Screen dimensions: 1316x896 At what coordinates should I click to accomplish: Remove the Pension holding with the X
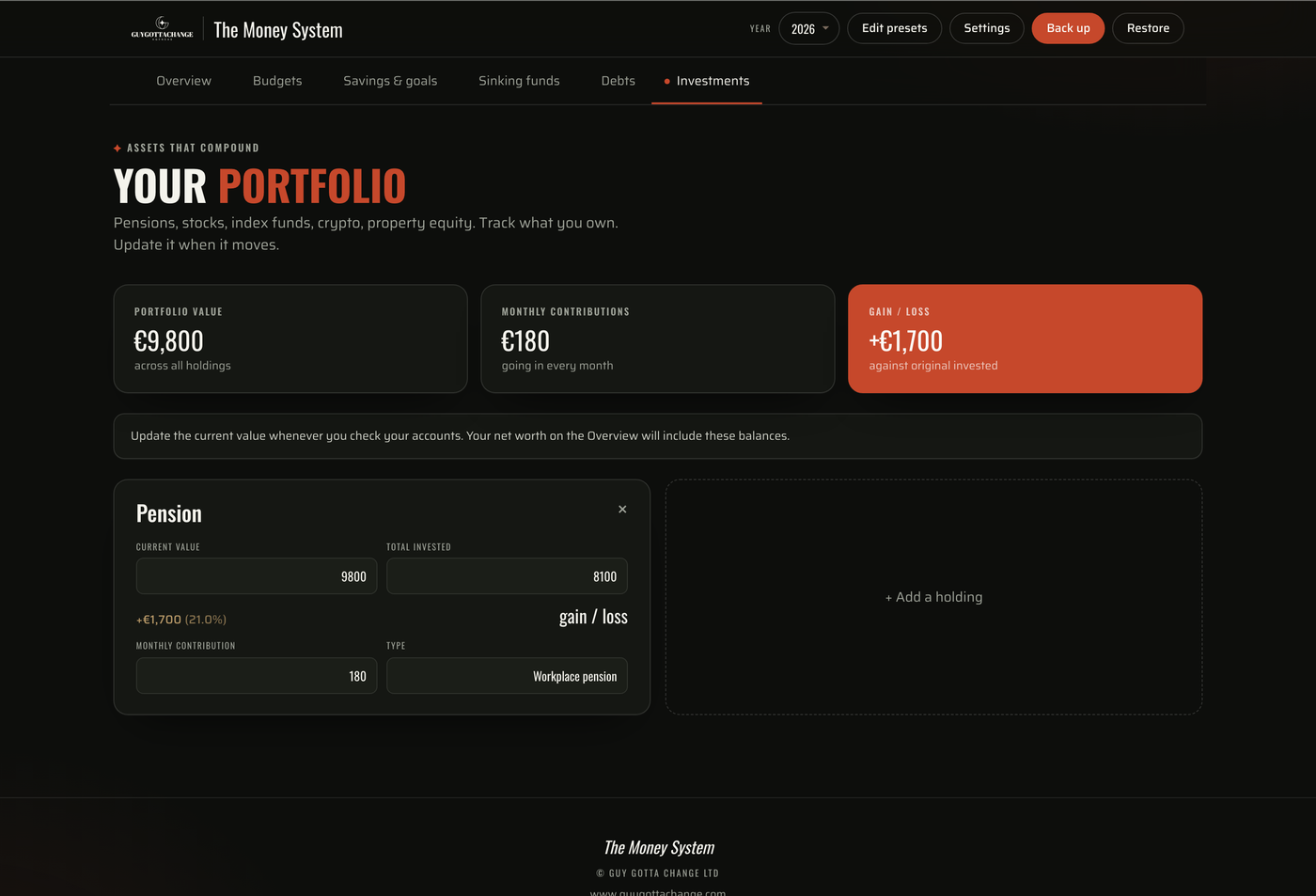point(622,510)
